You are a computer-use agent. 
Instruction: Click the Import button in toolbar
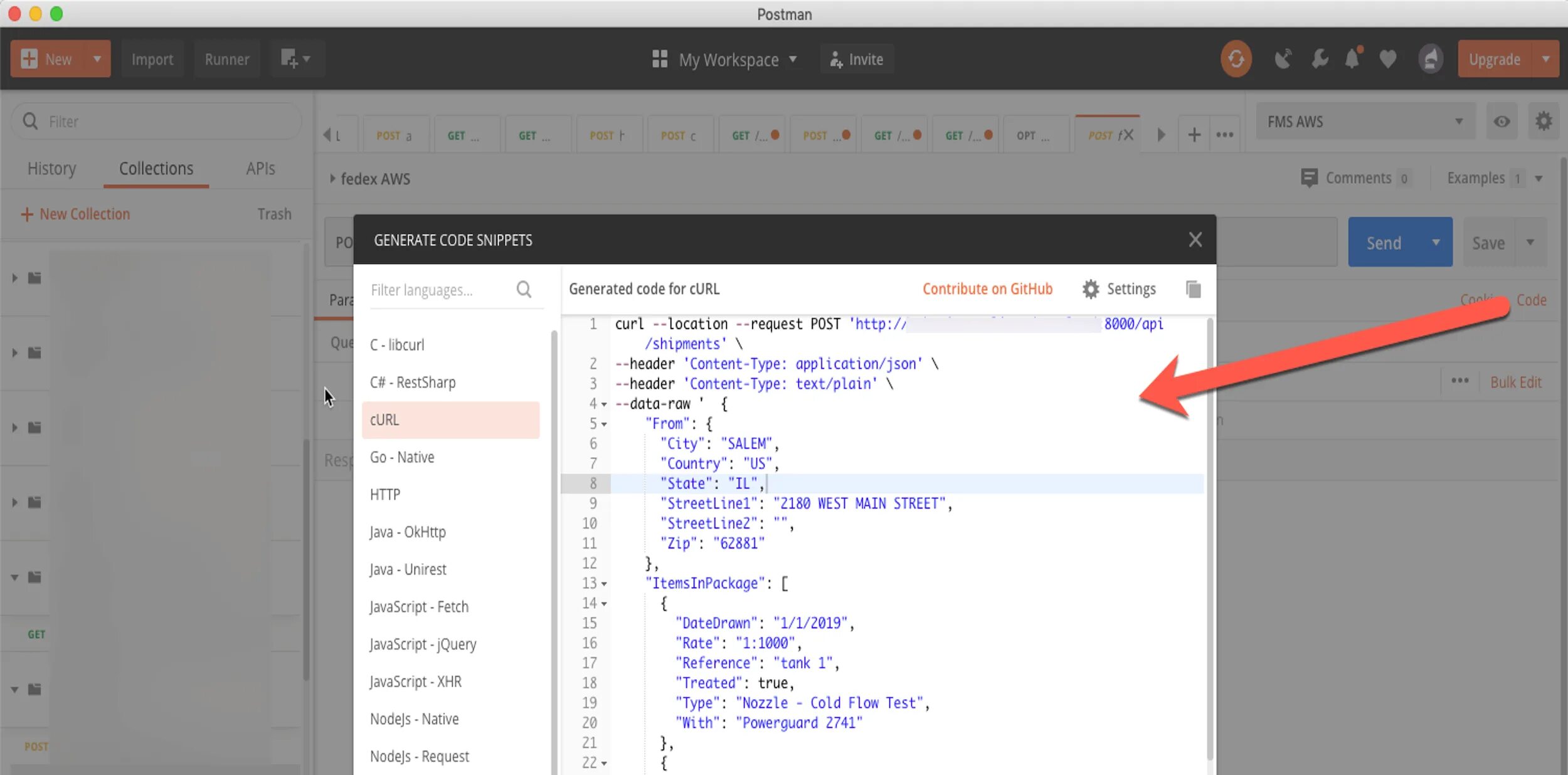tap(152, 59)
